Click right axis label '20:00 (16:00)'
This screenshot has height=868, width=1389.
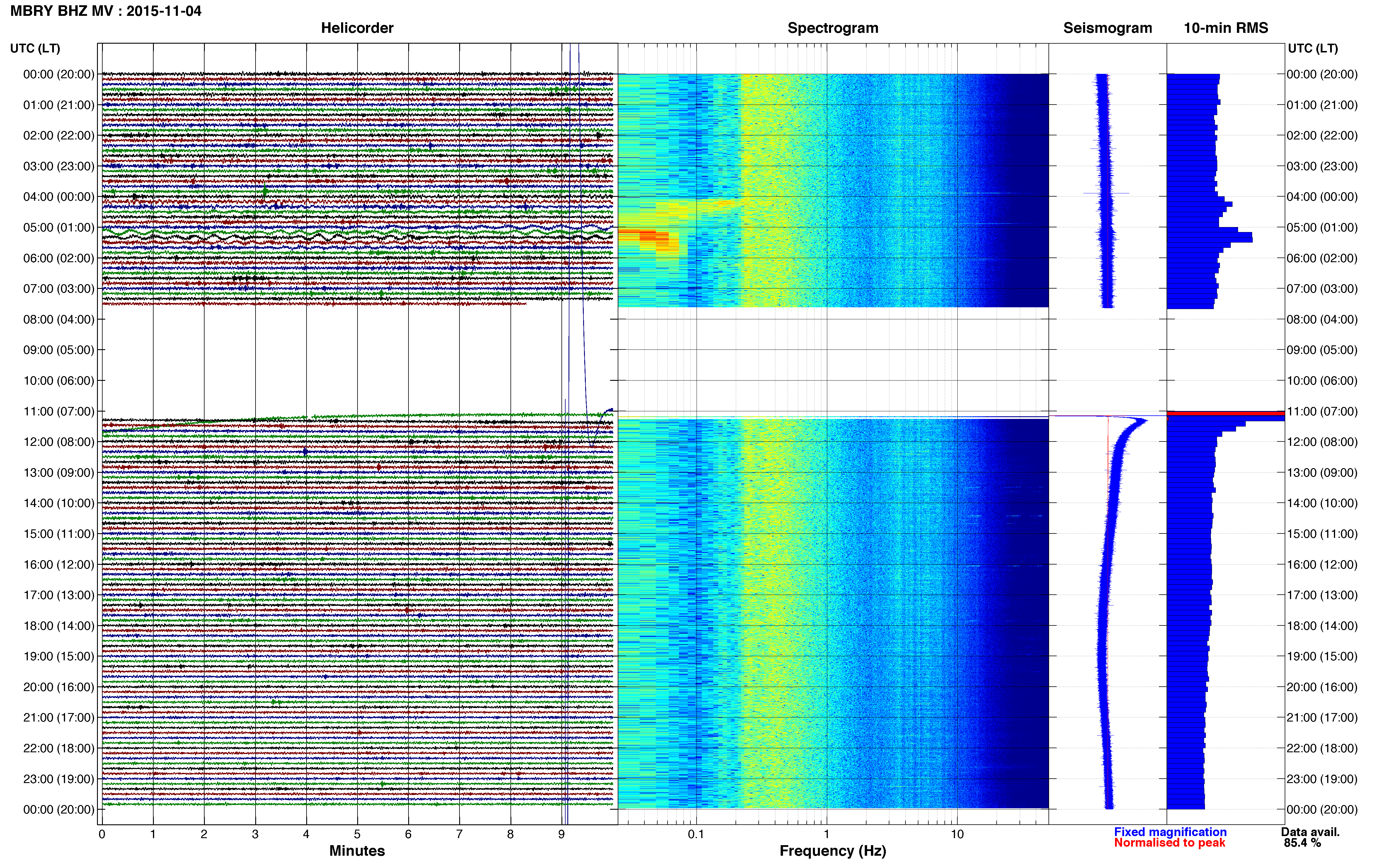[1322, 687]
